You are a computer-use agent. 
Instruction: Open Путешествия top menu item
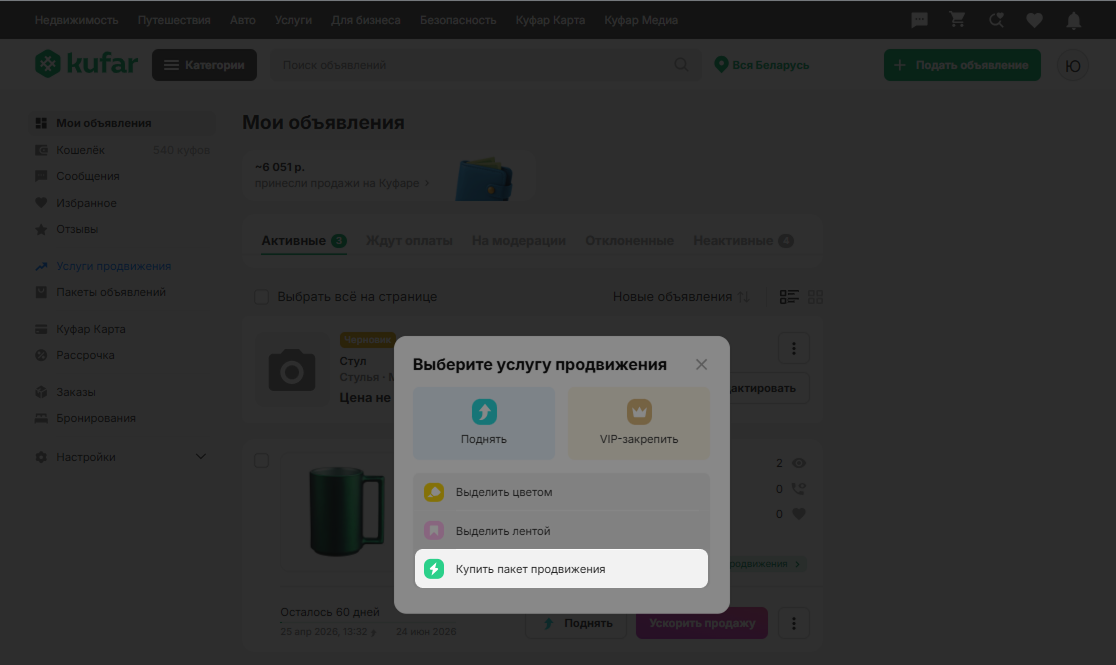tap(174, 20)
